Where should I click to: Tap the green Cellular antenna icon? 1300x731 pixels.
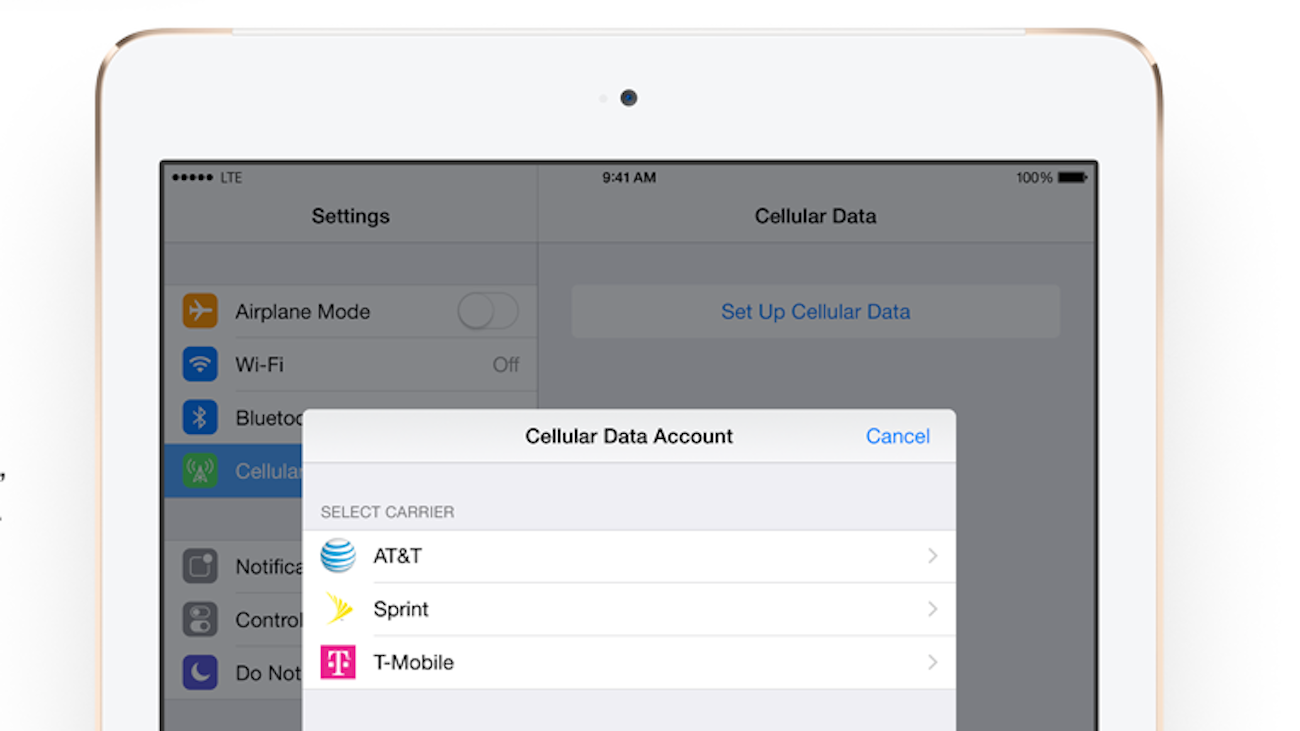tap(200, 471)
